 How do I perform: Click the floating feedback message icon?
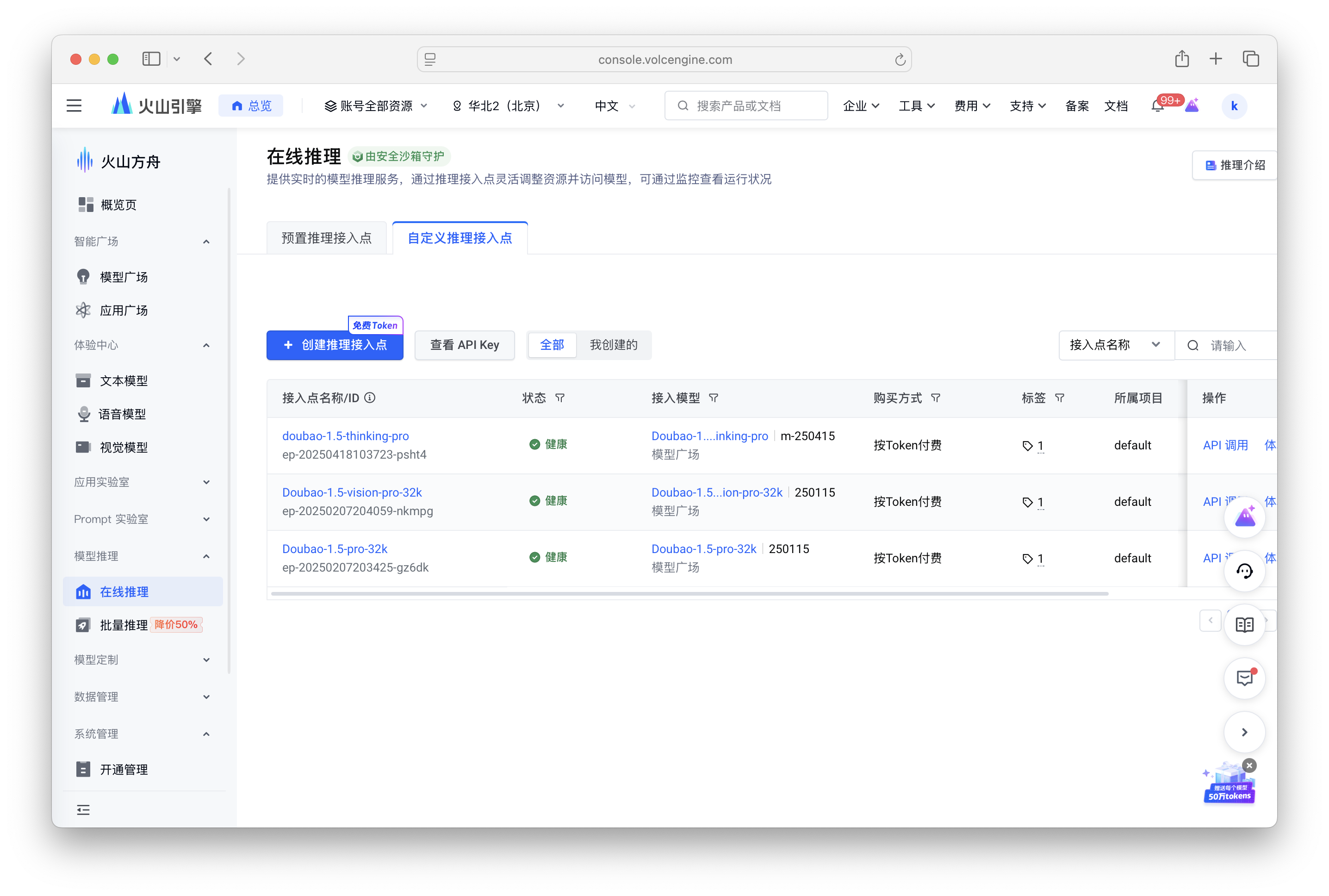1244,678
